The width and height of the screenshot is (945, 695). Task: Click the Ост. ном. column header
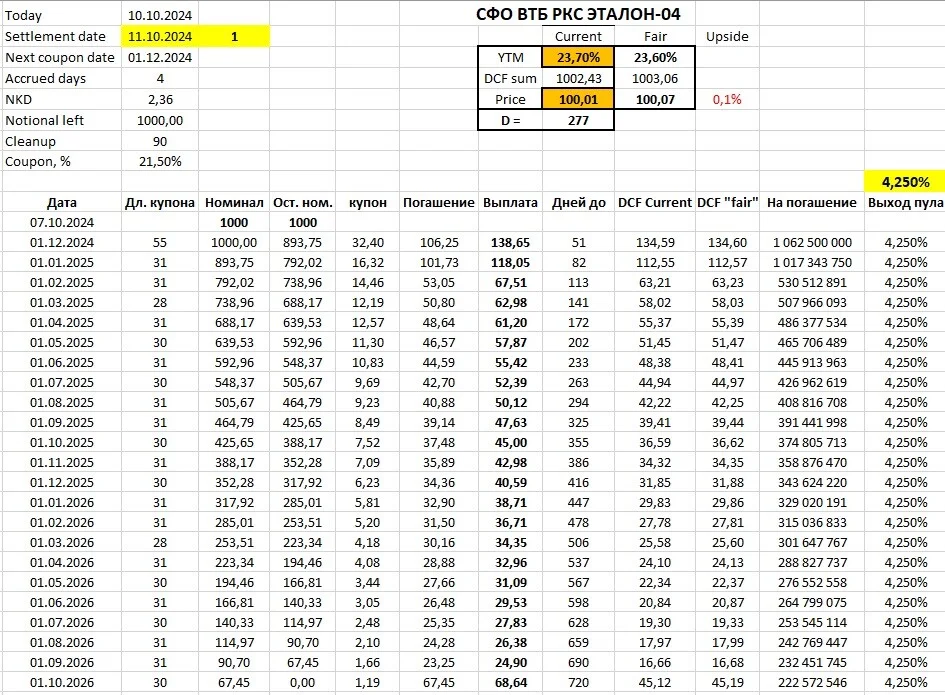point(303,203)
